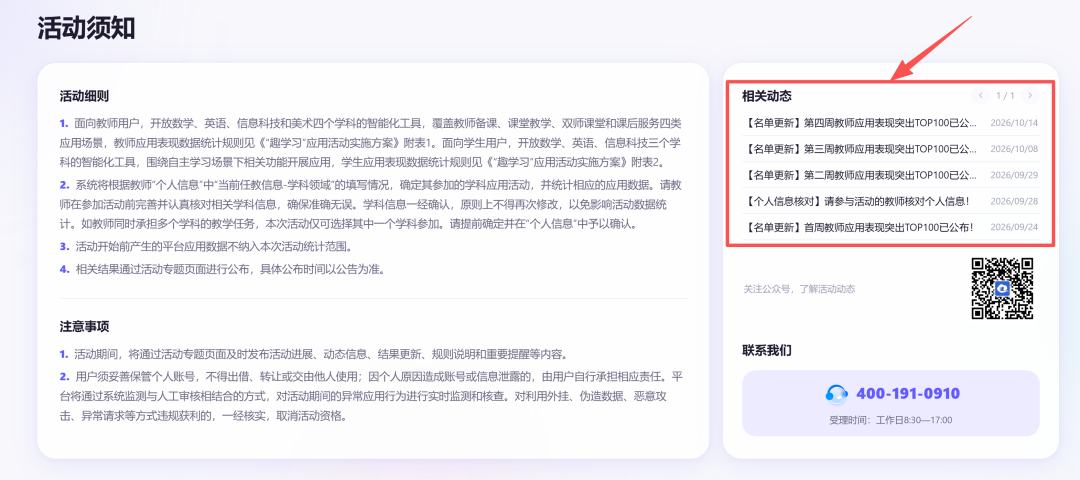Image resolution: width=1080 pixels, height=480 pixels.
Task: Go to previous page of 相关动态
Action: click(980, 95)
